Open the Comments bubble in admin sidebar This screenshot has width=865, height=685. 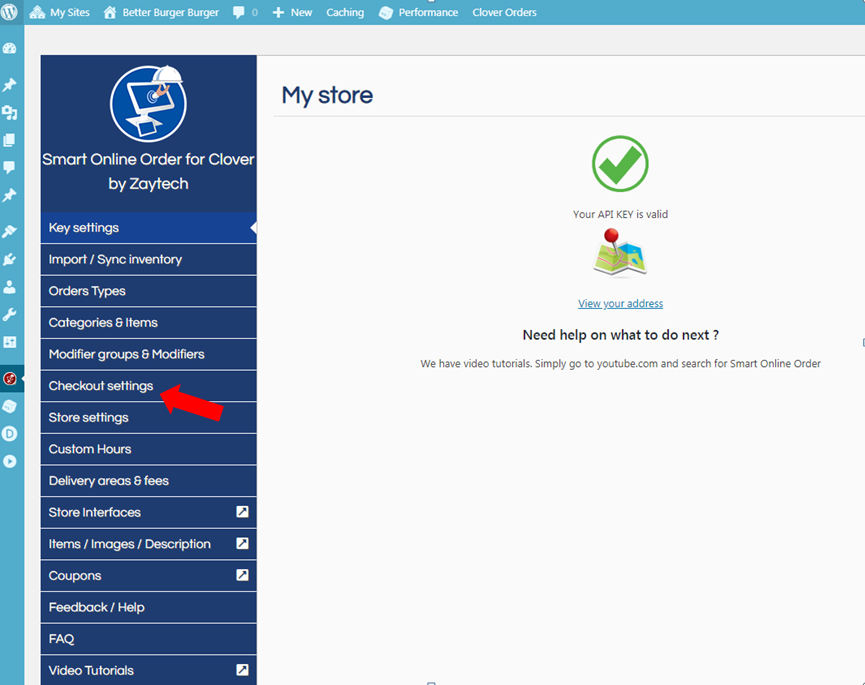click(x=9, y=167)
